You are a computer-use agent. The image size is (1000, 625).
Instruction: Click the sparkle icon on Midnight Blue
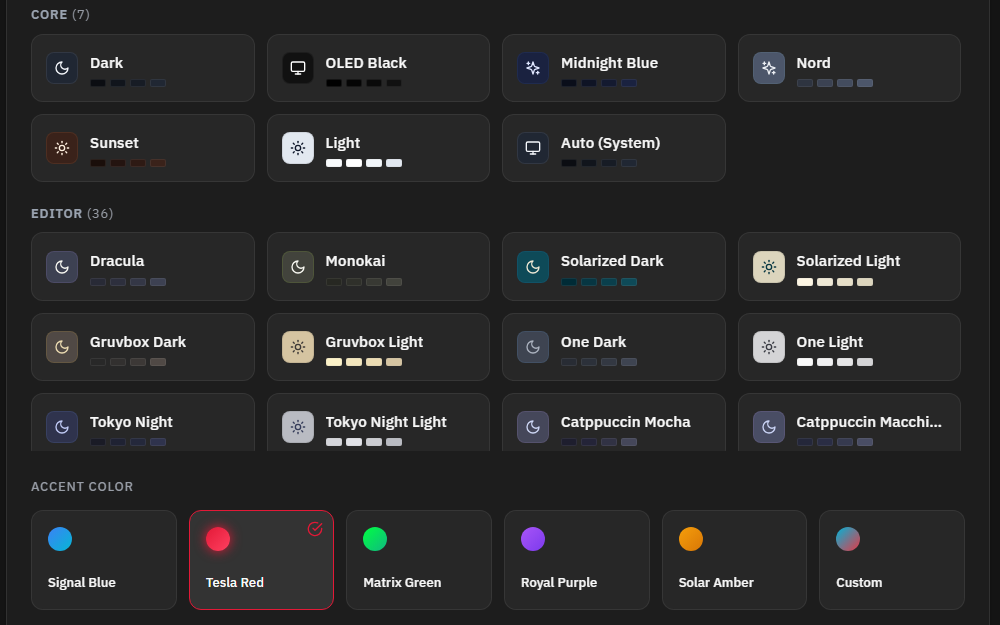(533, 68)
